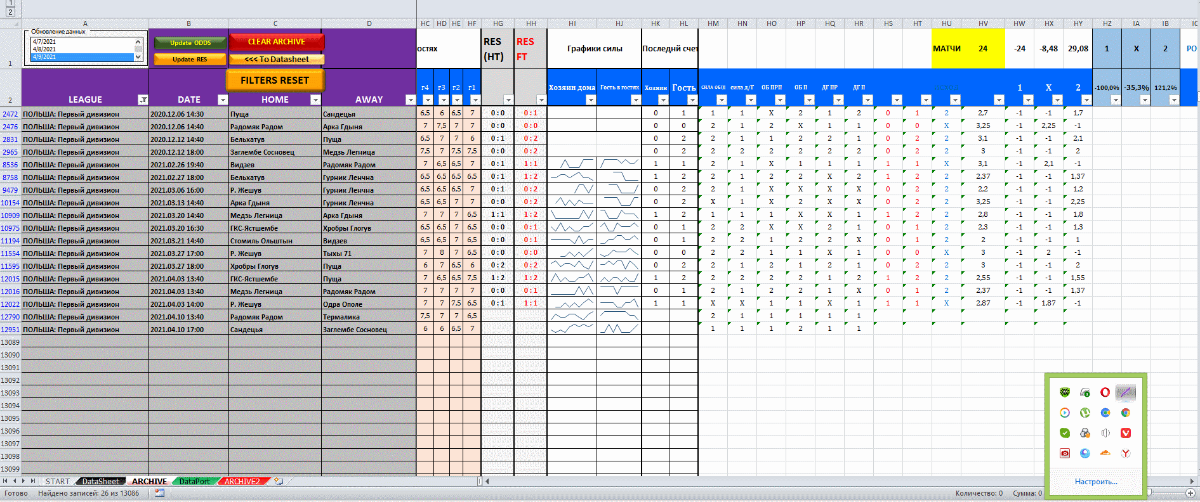This screenshot has height=502, width=1200.
Task: Click the Vivaldi icon in tray popup
Action: [x=1126, y=432]
